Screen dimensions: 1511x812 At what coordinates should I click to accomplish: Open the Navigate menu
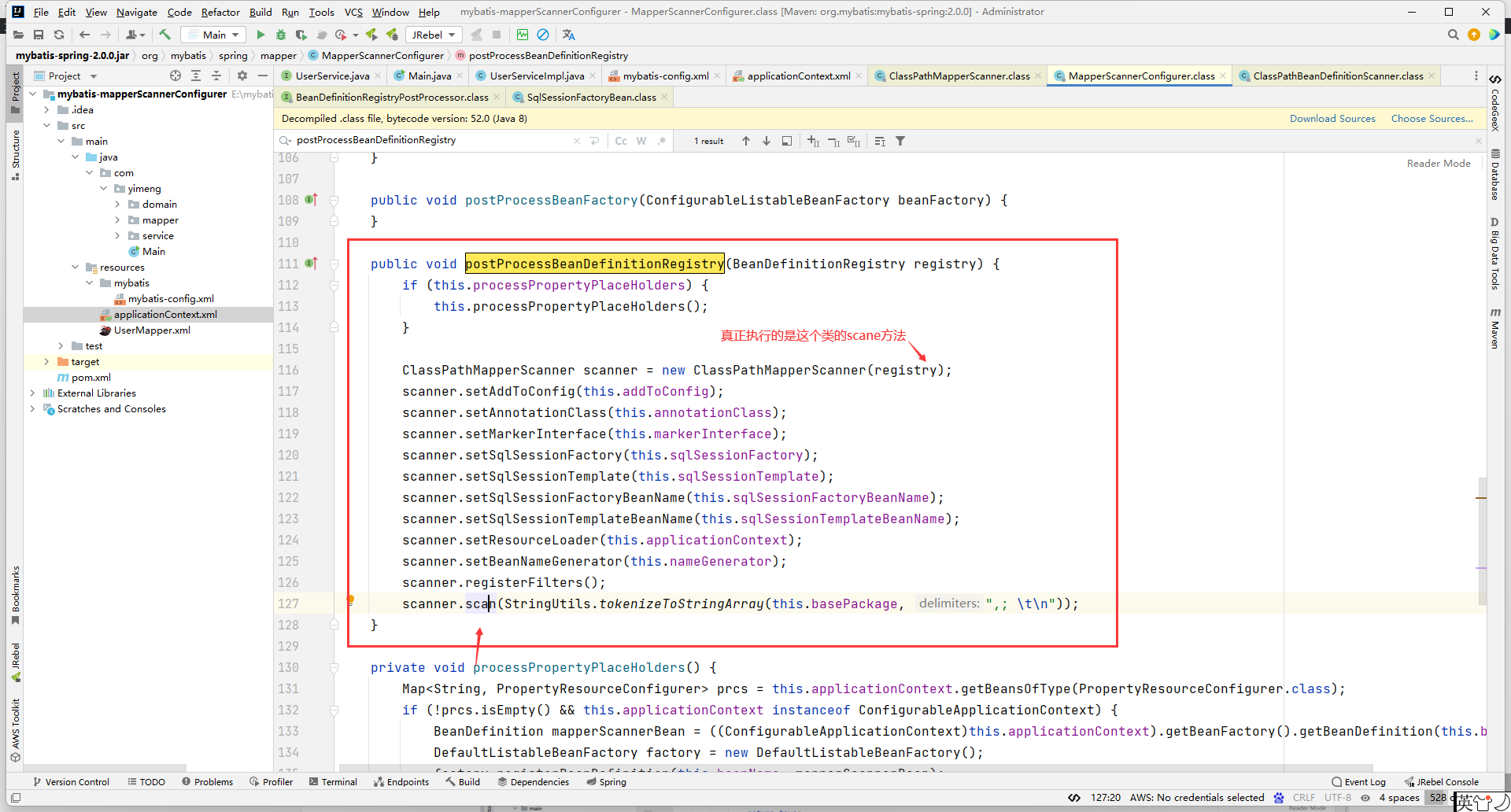pos(136,12)
